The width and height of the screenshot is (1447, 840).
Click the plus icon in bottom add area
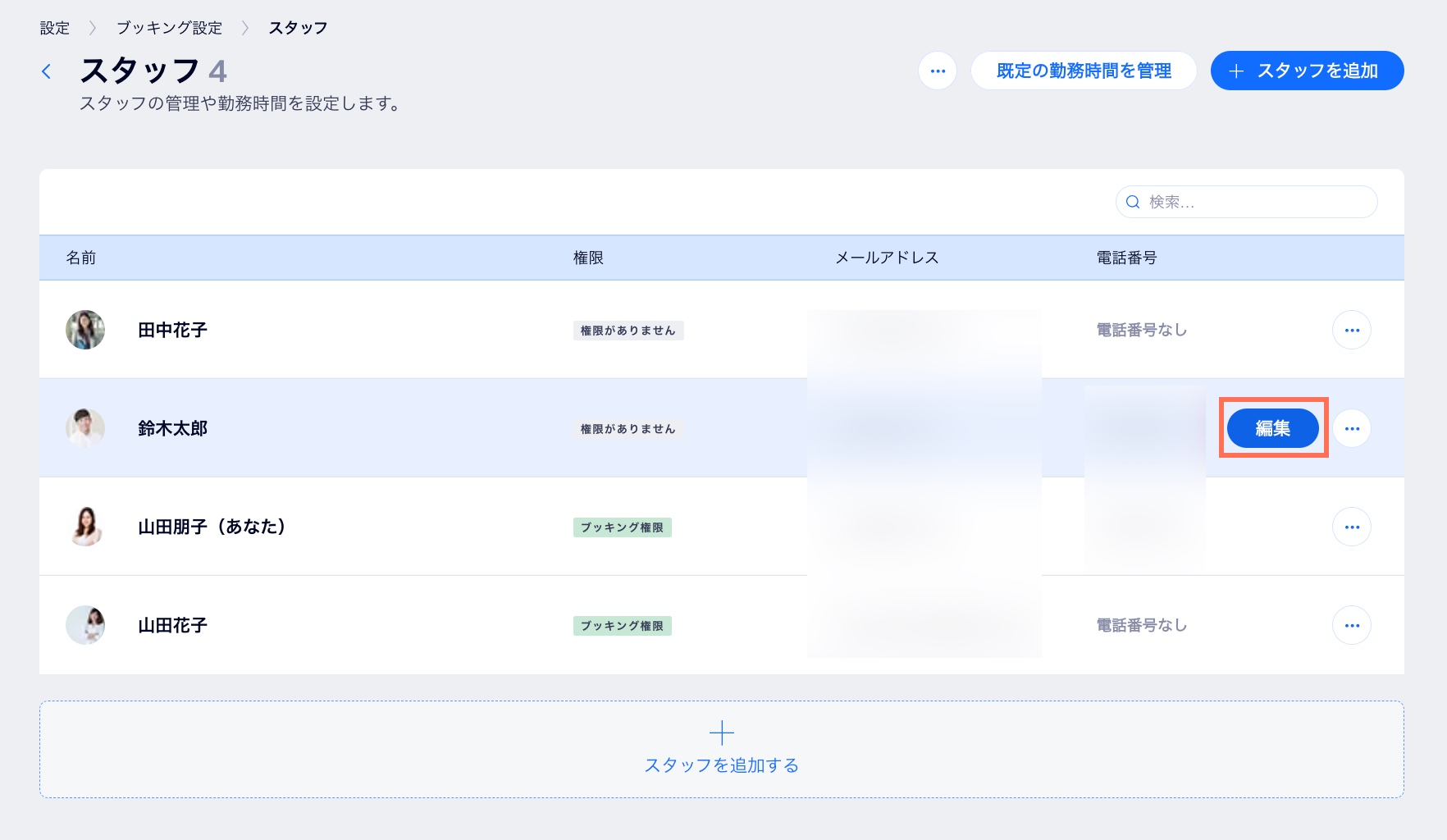[721, 732]
